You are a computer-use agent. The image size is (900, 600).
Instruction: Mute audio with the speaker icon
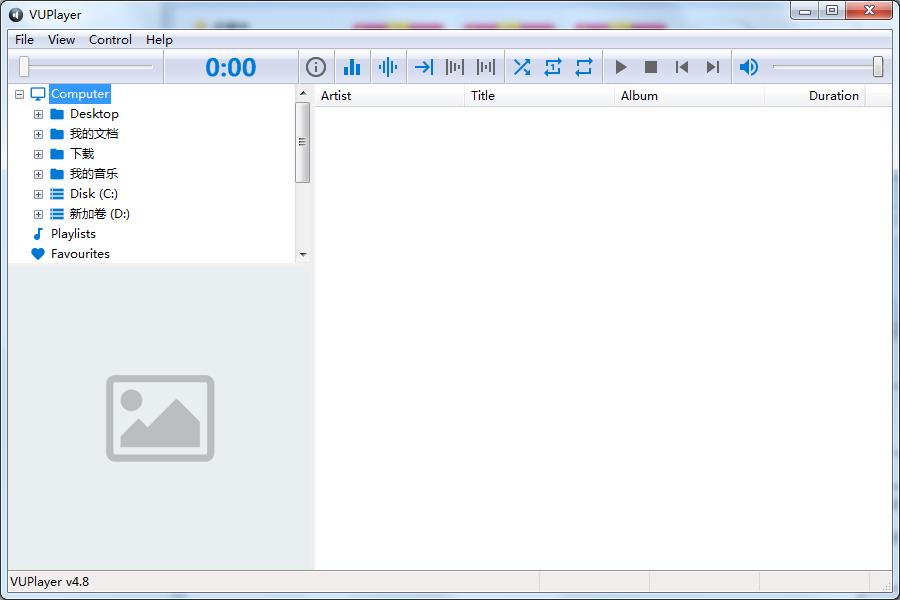[x=748, y=67]
